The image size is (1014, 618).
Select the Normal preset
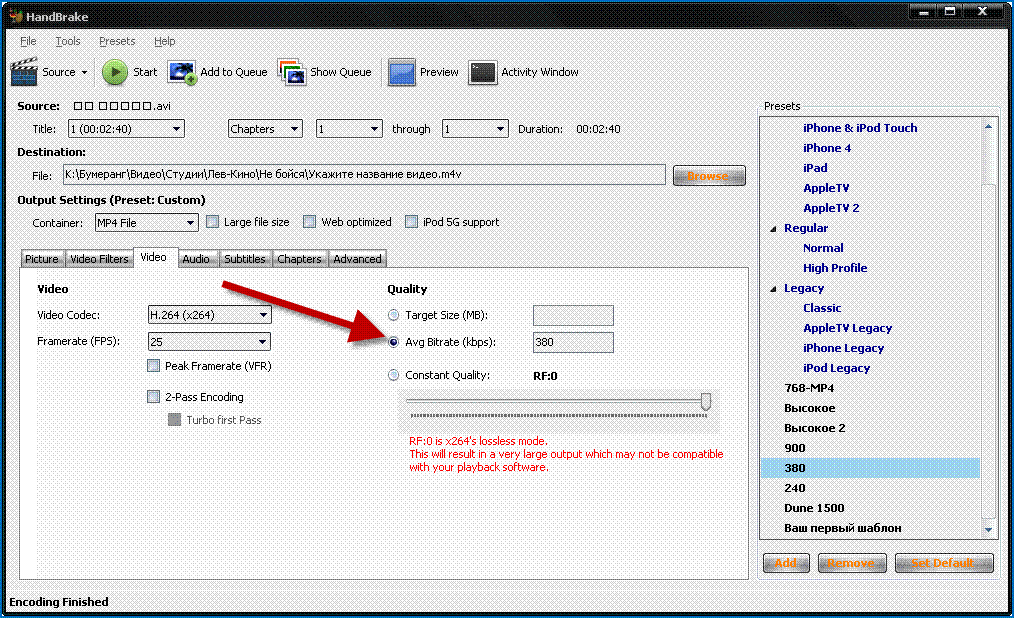coord(823,248)
